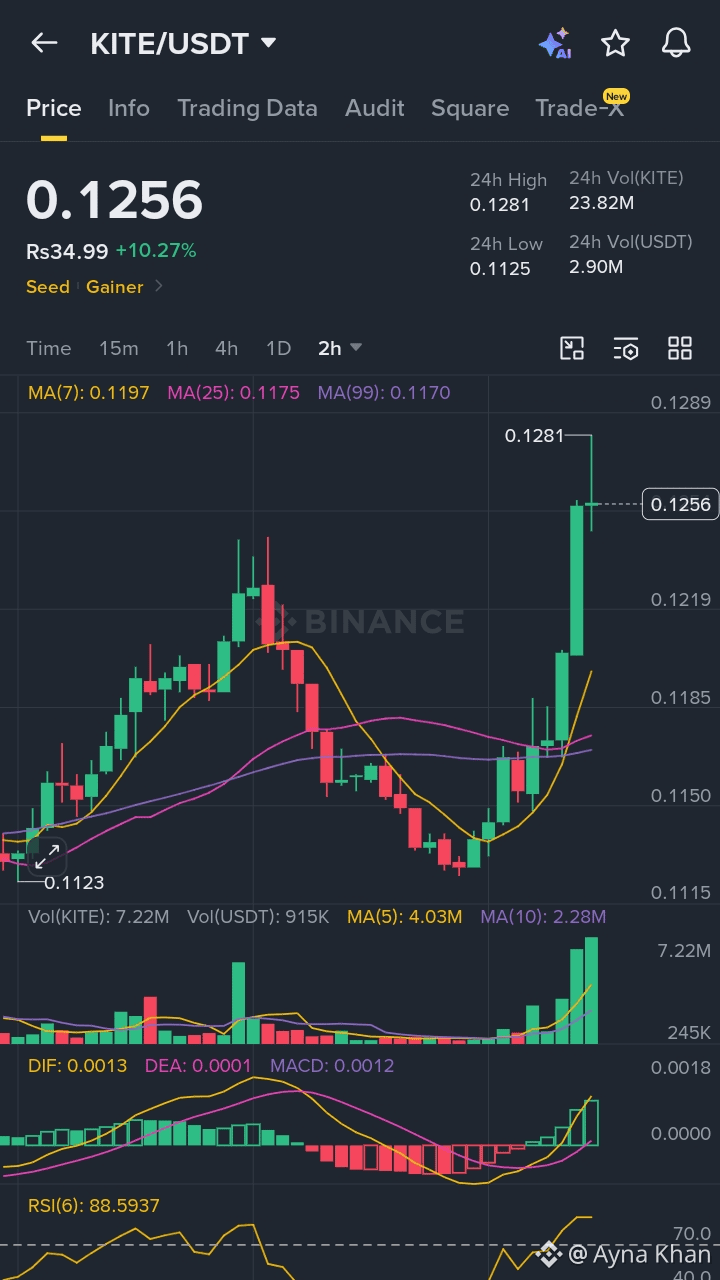Tap the 0.1123 low marker on chart

click(74, 882)
